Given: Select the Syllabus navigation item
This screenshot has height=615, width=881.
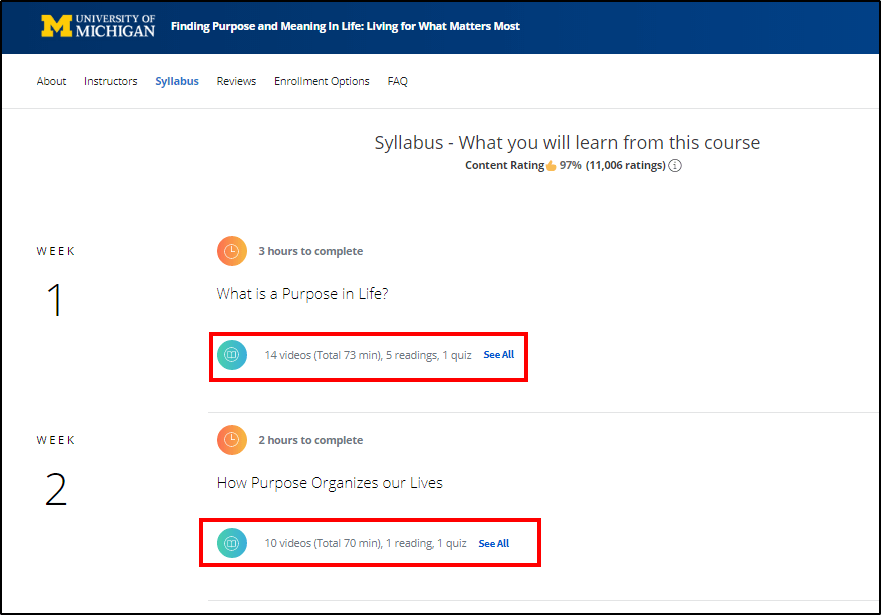Looking at the screenshot, I should click(x=177, y=81).
